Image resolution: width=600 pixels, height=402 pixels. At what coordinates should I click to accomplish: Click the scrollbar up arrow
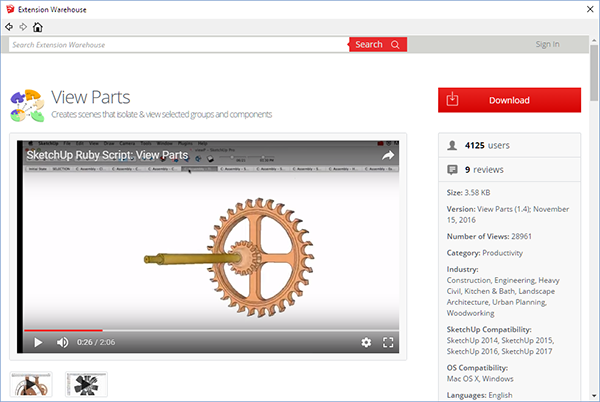click(x=594, y=40)
